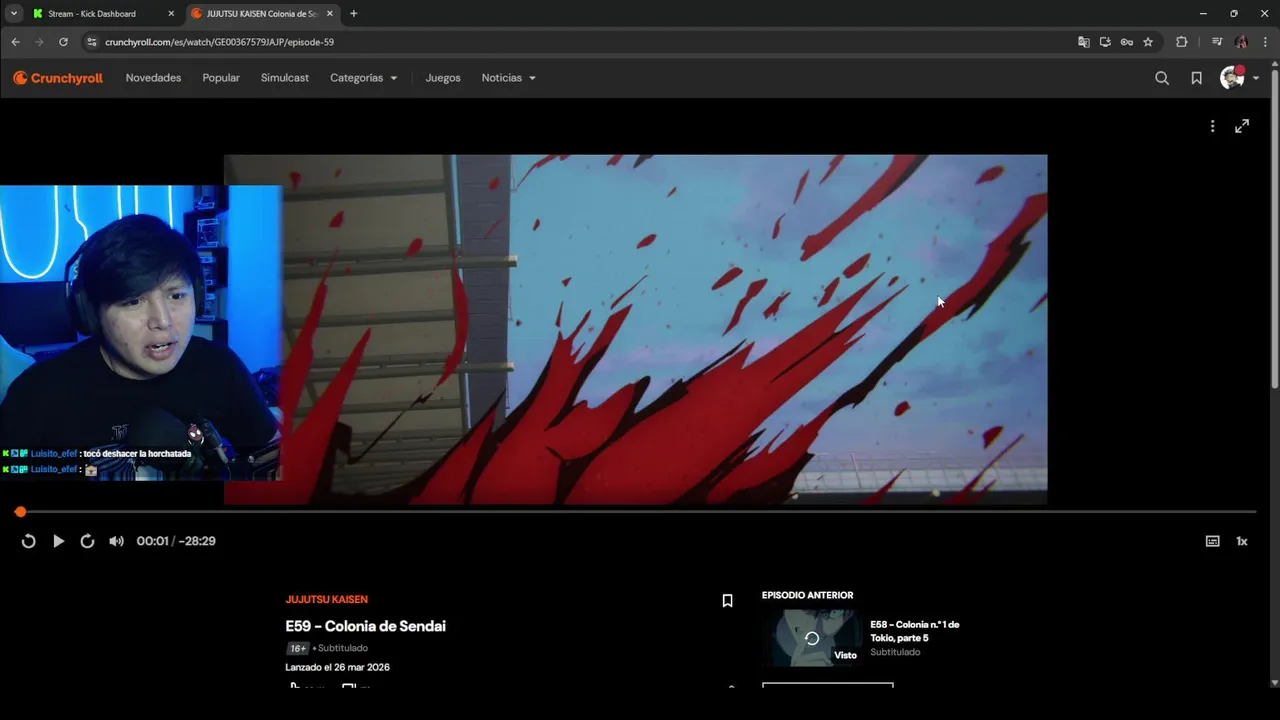
Task: Go to Crunchyroll home via logo
Action: [x=58, y=78]
